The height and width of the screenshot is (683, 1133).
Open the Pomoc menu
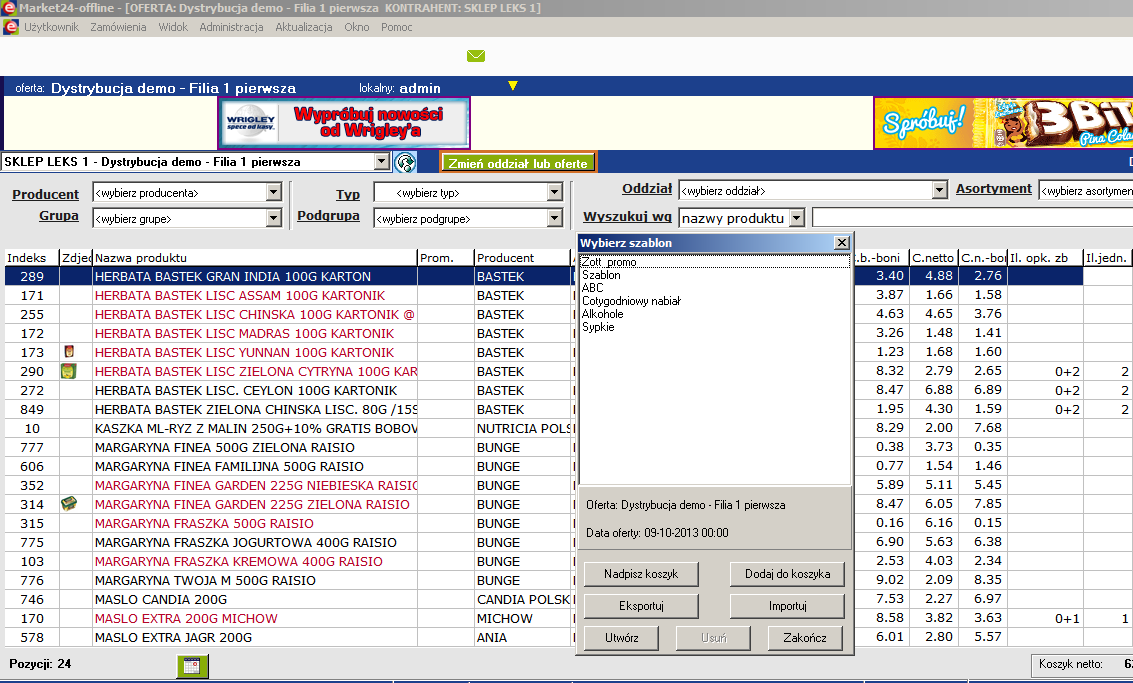click(x=397, y=27)
